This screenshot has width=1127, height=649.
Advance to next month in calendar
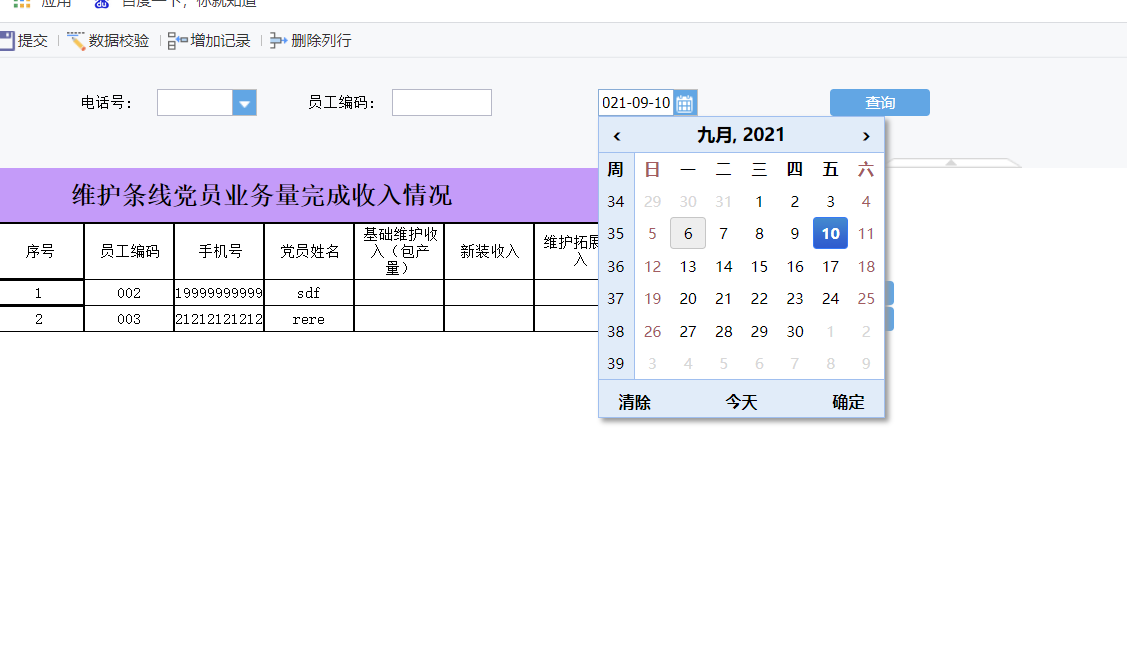point(866,136)
